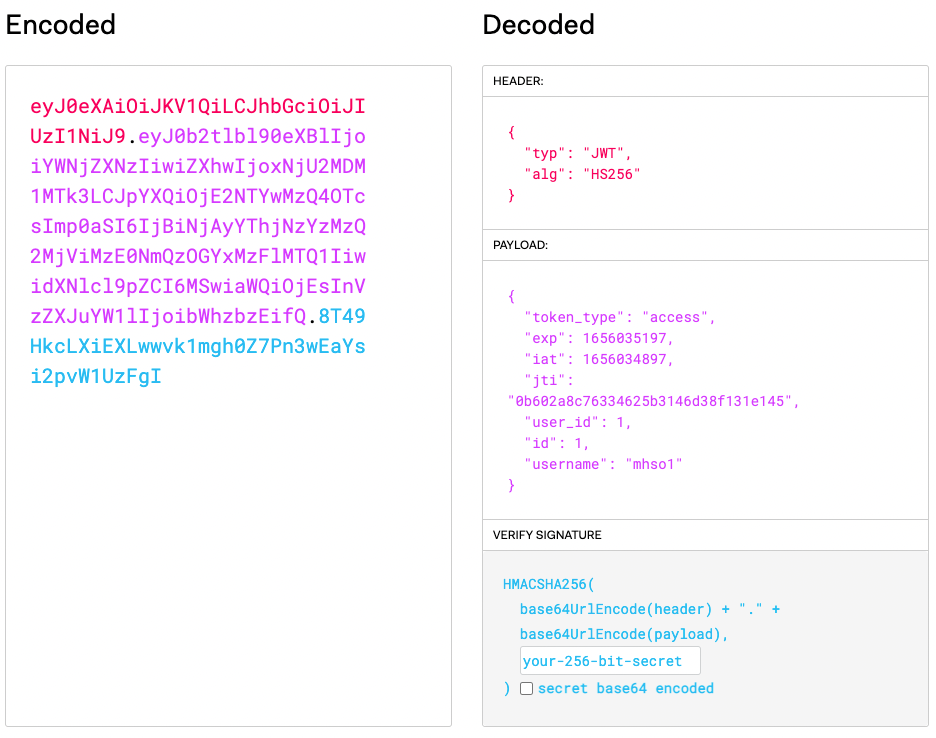
Task: Click the base64UrlEncode(payload) line
Action: (x=624, y=634)
